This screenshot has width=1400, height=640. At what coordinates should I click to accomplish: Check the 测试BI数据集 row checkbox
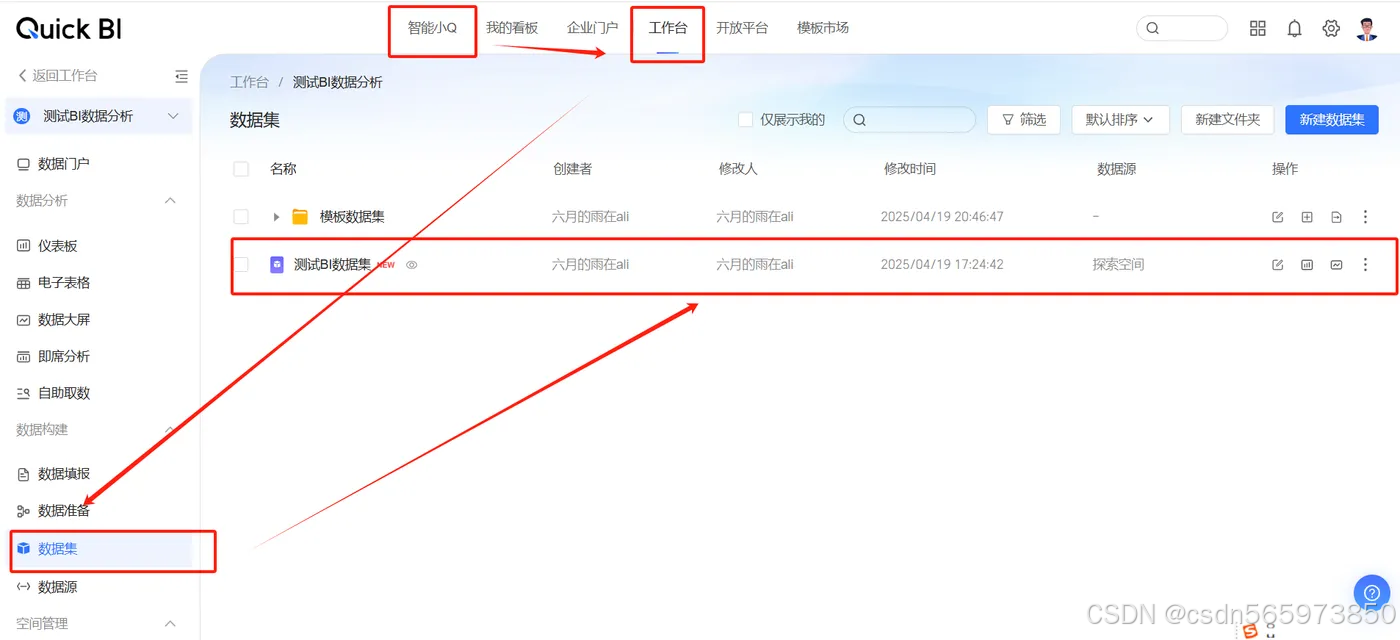pos(241,264)
